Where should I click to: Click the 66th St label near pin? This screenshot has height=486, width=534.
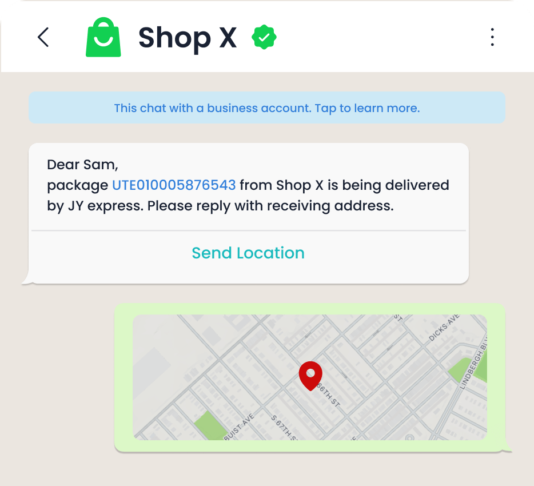(328, 395)
